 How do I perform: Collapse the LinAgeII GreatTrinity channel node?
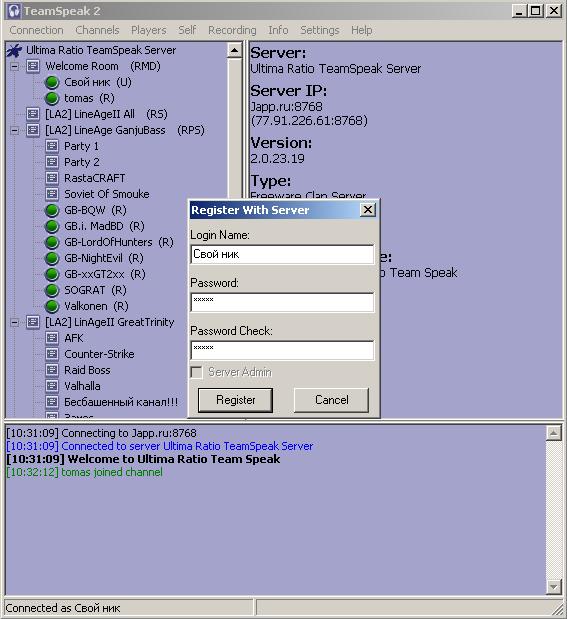(14, 322)
